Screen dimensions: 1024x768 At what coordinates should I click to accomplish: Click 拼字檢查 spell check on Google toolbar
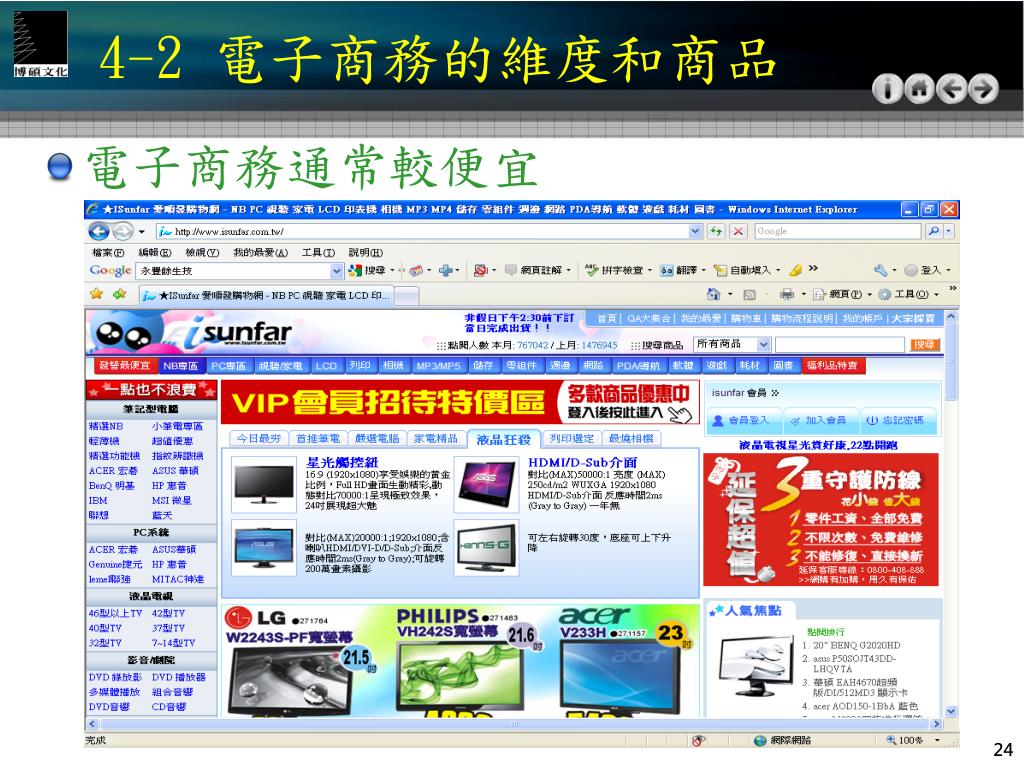(x=615, y=270)
